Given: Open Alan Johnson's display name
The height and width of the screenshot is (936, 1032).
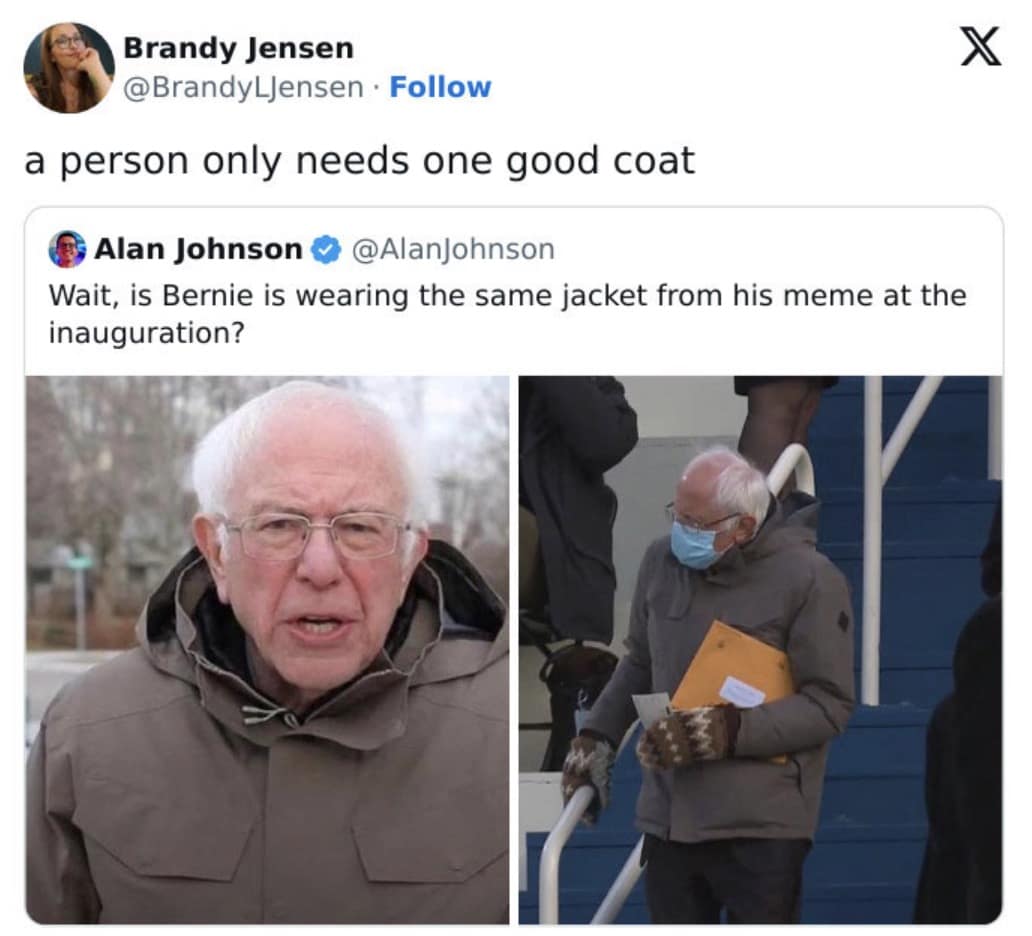Looking at the screenshot, I should pos(198,249).
